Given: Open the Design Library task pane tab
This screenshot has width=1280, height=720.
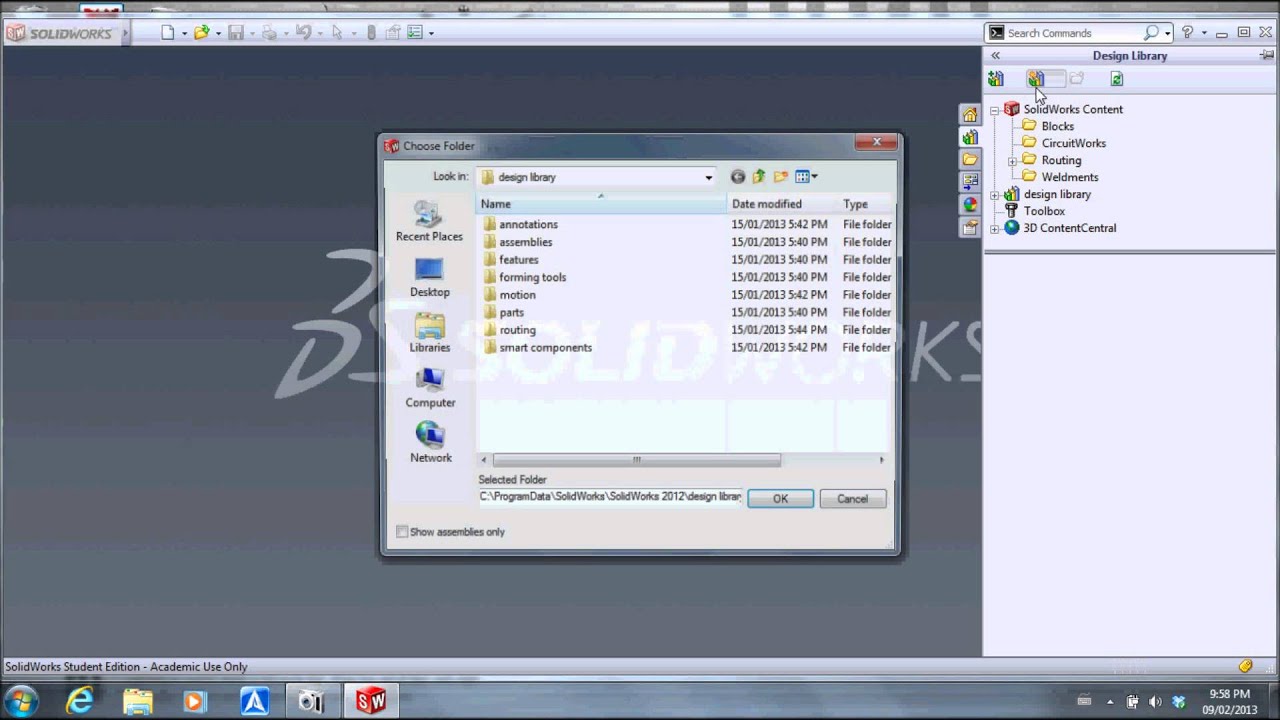Looking at the screenshot, I should tap(970, 137).
